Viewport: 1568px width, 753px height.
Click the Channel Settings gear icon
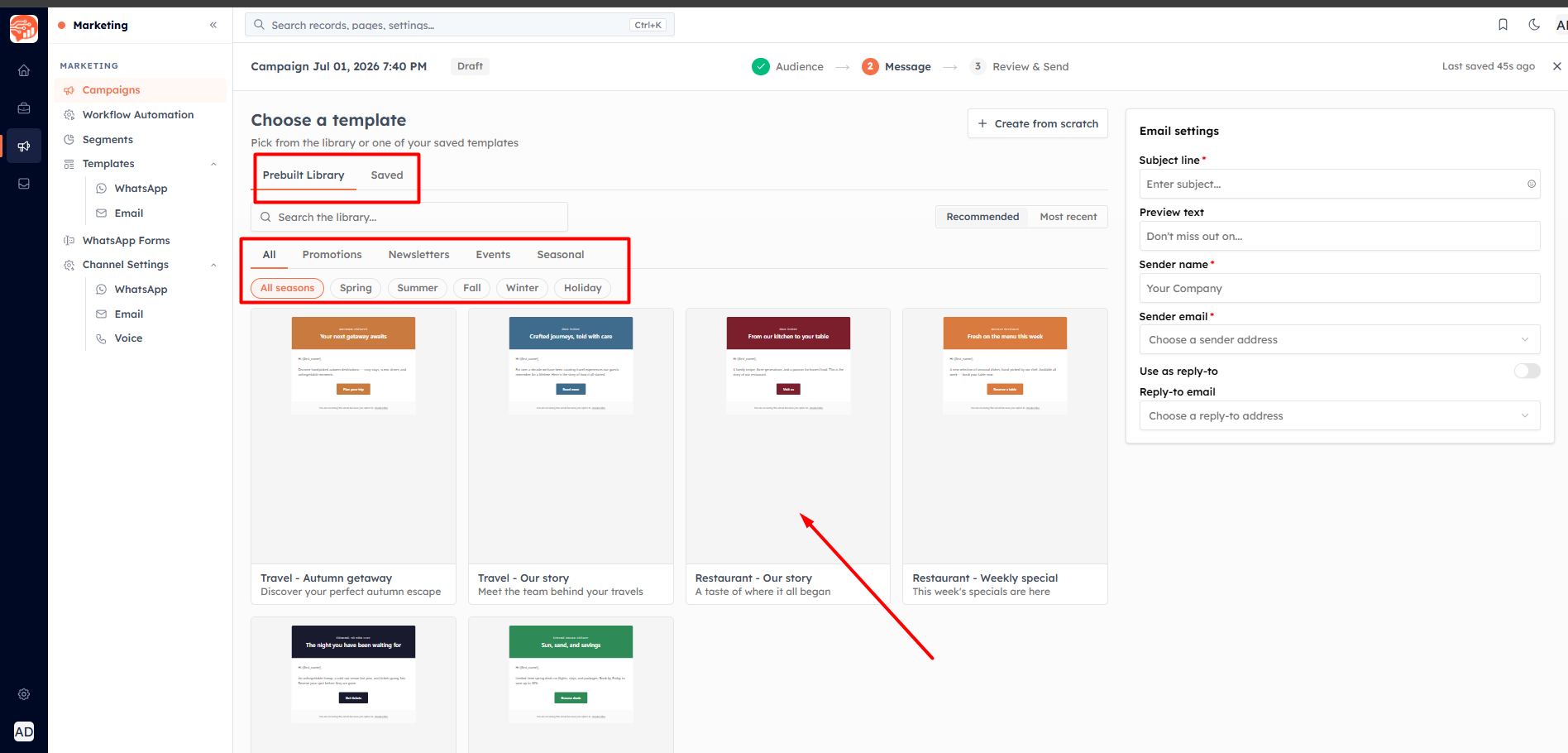(69, 265)
